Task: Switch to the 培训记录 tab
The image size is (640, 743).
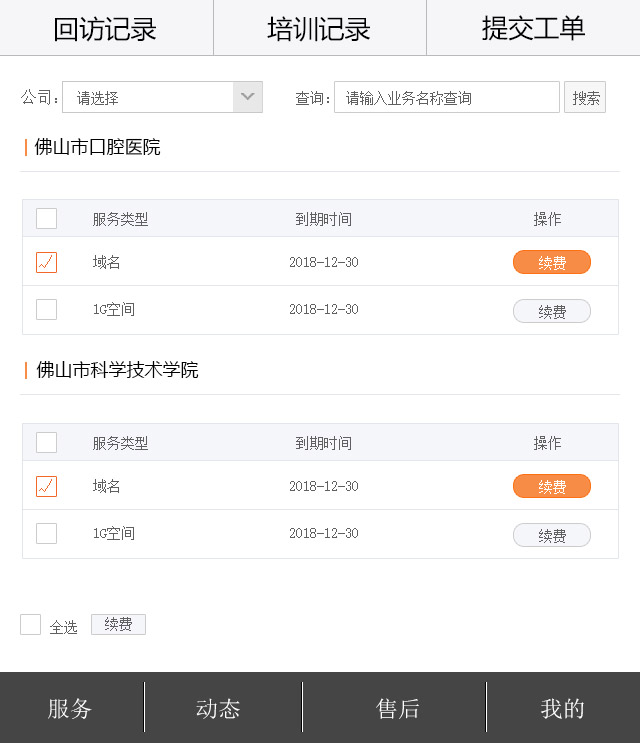Action: 319,28
